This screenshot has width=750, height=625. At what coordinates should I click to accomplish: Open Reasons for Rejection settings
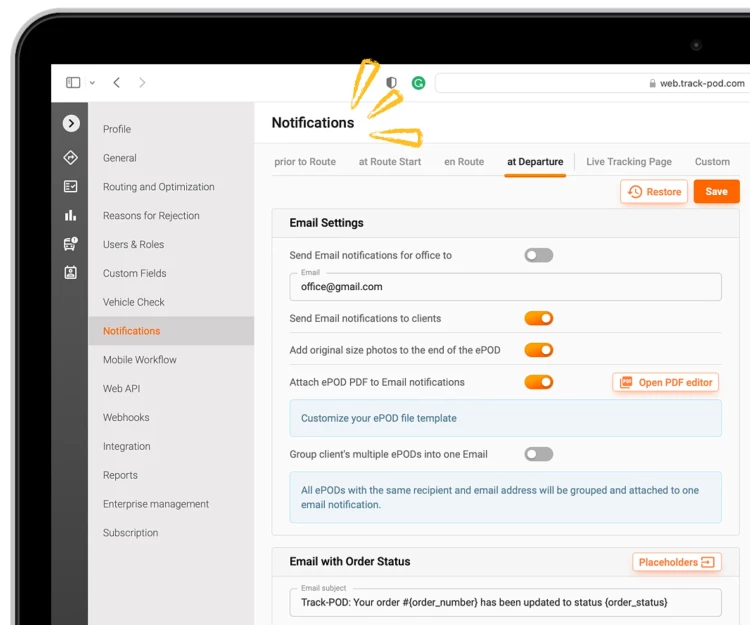point(151,216)
